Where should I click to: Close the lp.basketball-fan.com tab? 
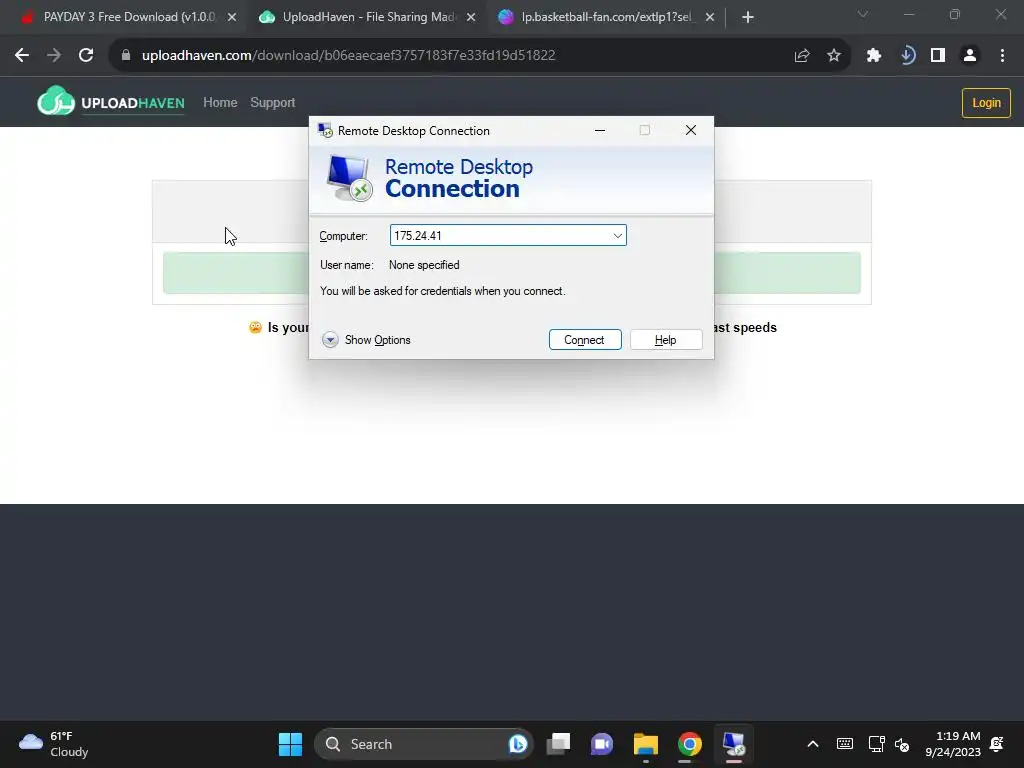coord(710,17)
